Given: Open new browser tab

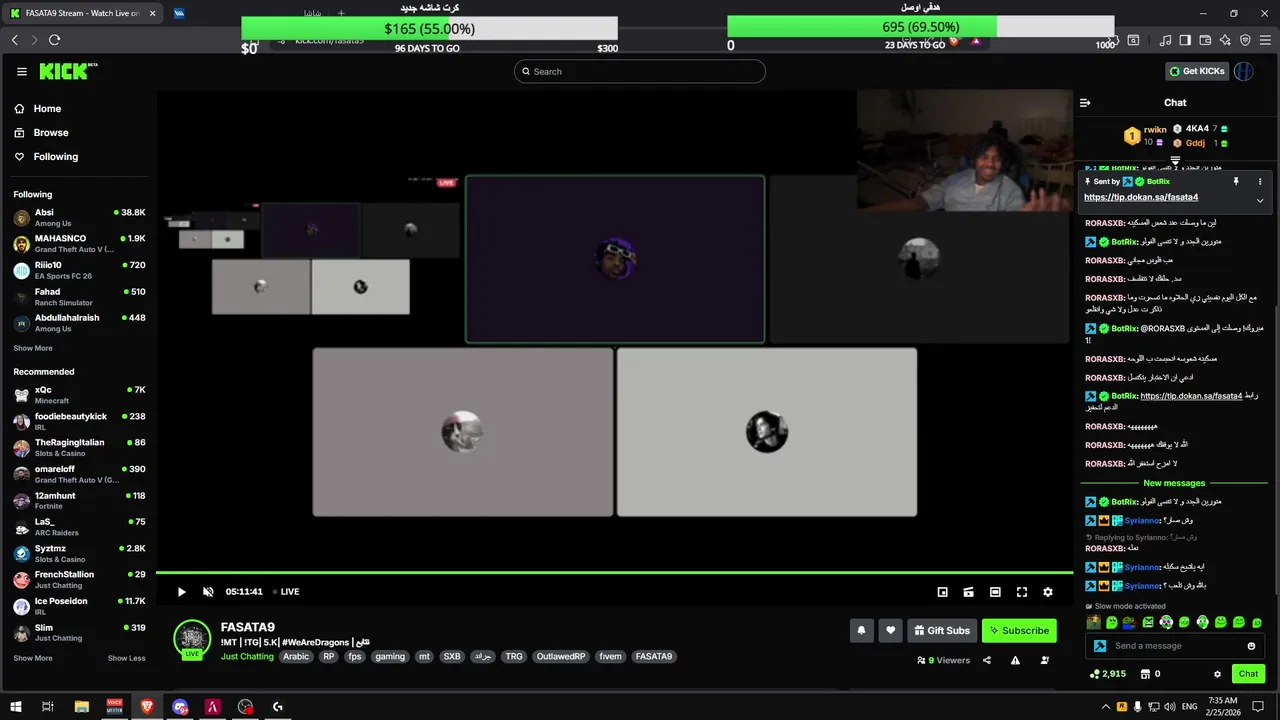Looking at the screenshot, I should point(341,14).
